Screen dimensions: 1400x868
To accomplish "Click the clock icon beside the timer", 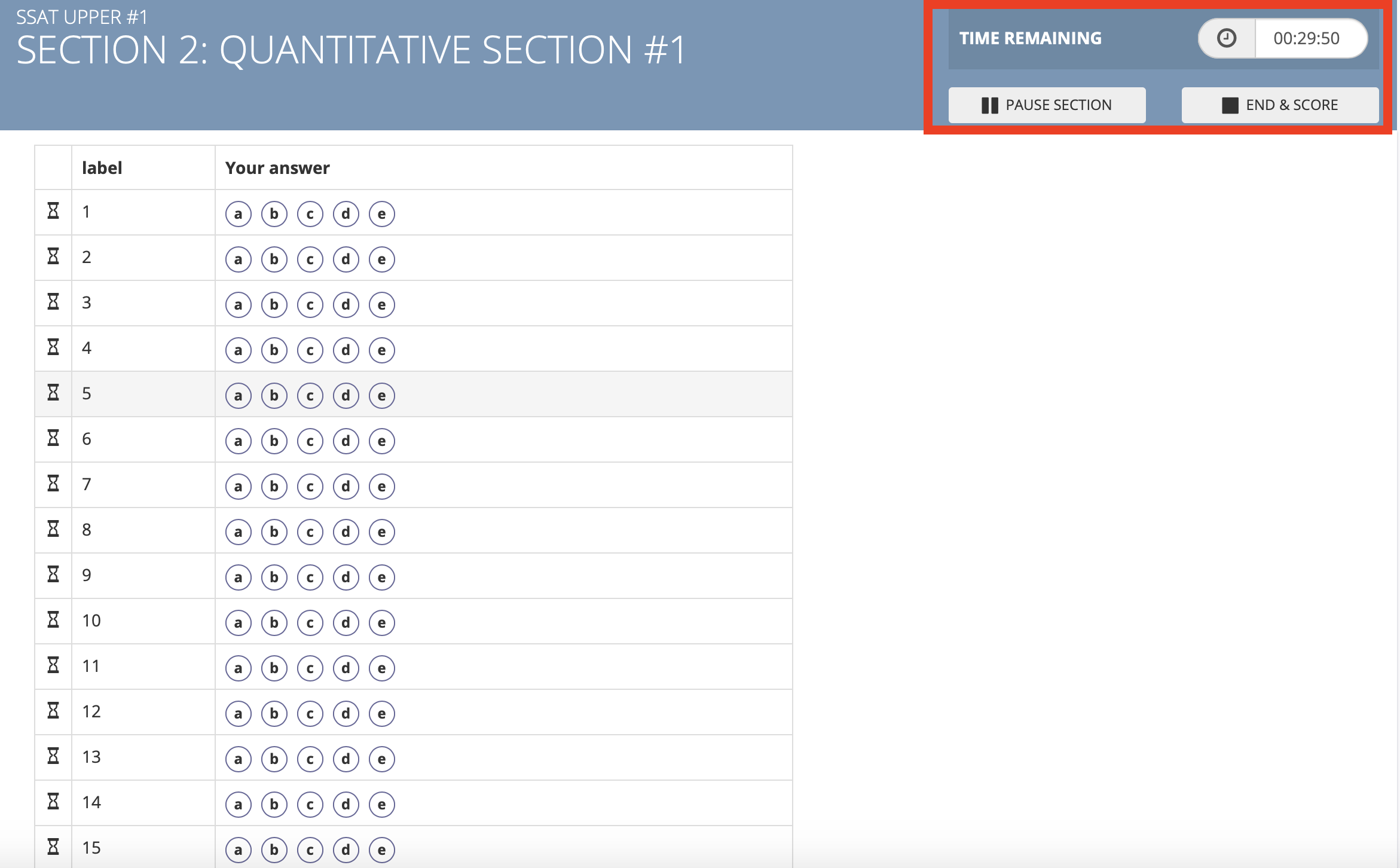I will 1227,38.
